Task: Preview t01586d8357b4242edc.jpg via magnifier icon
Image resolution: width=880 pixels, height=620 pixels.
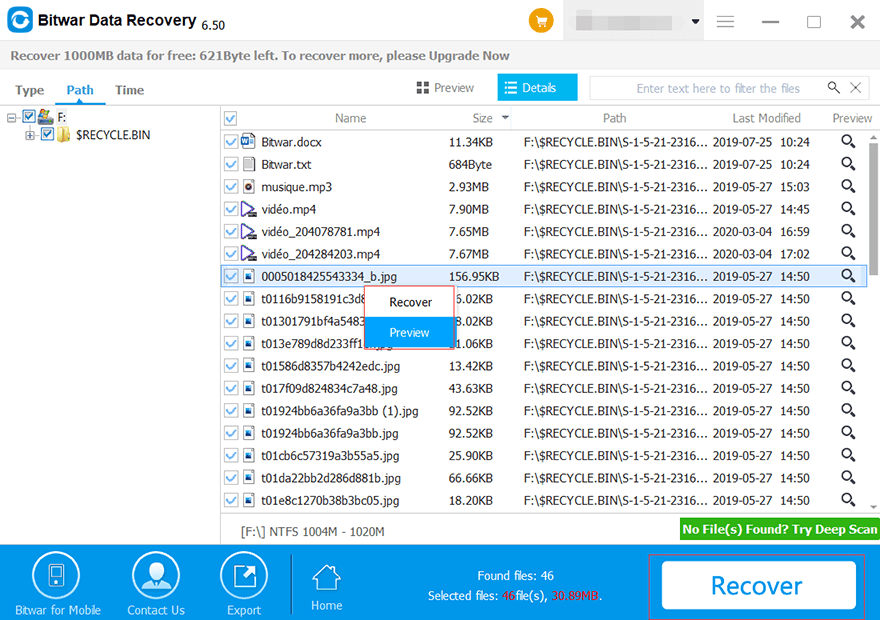Action: 848,366
